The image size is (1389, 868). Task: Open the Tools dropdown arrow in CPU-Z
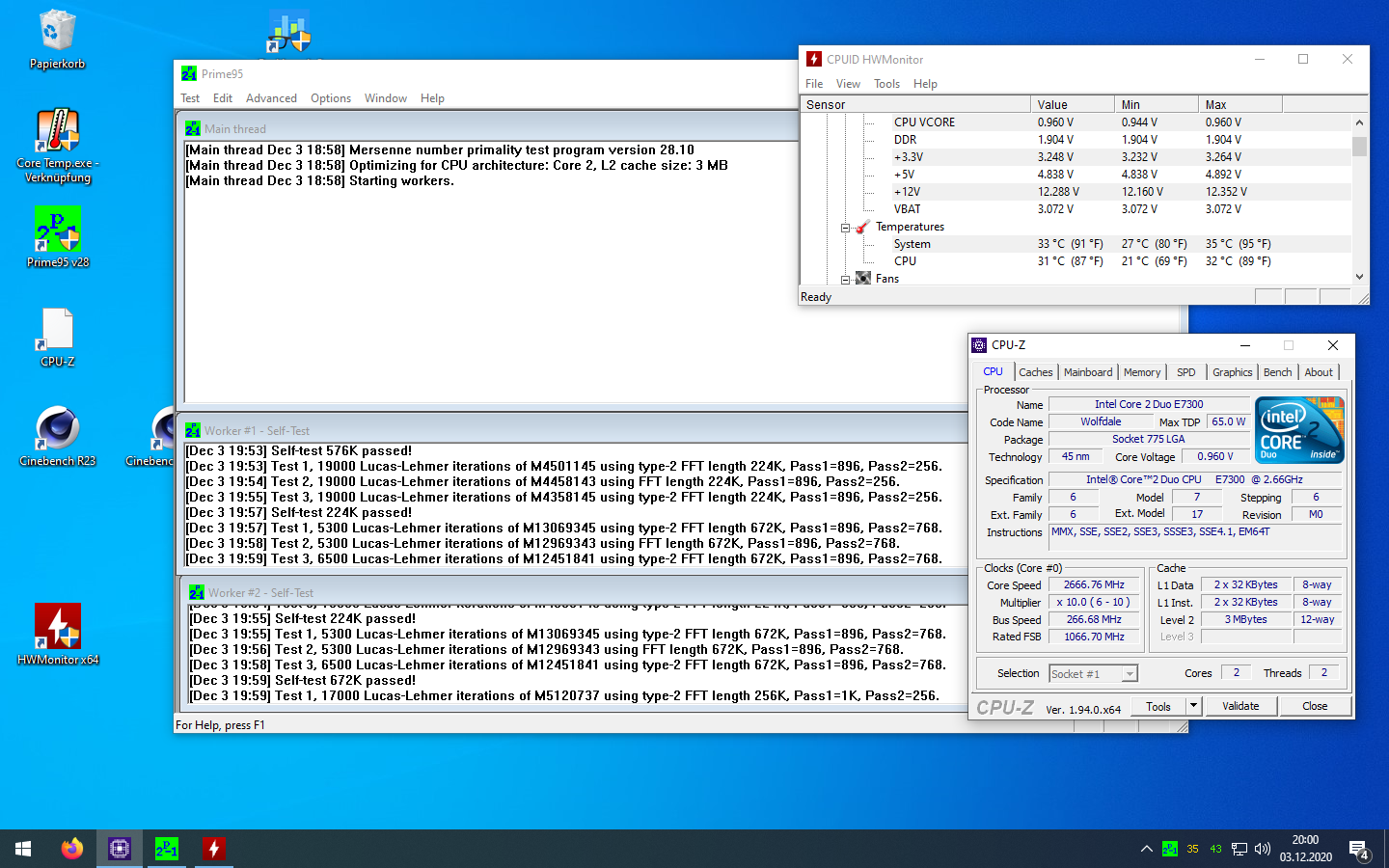tap(1193, 706)
